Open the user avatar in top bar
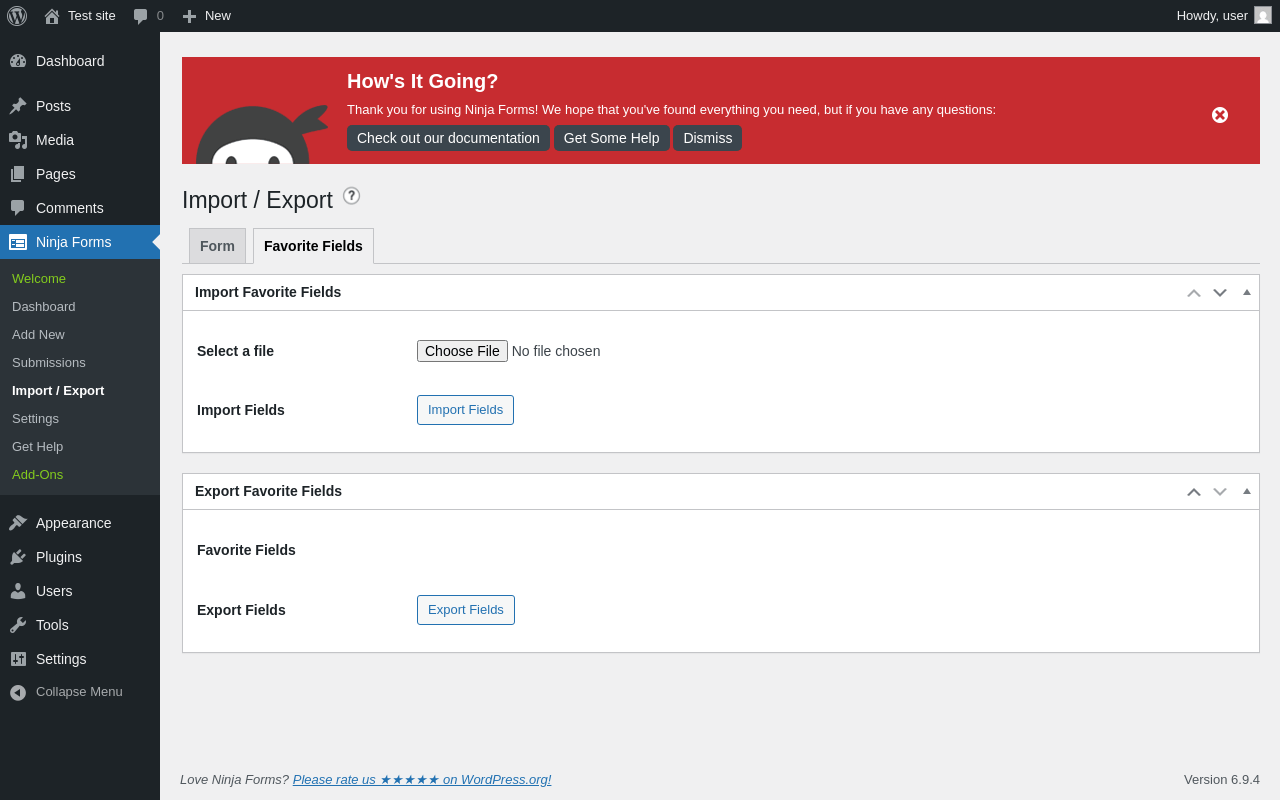 [1263, 15]
